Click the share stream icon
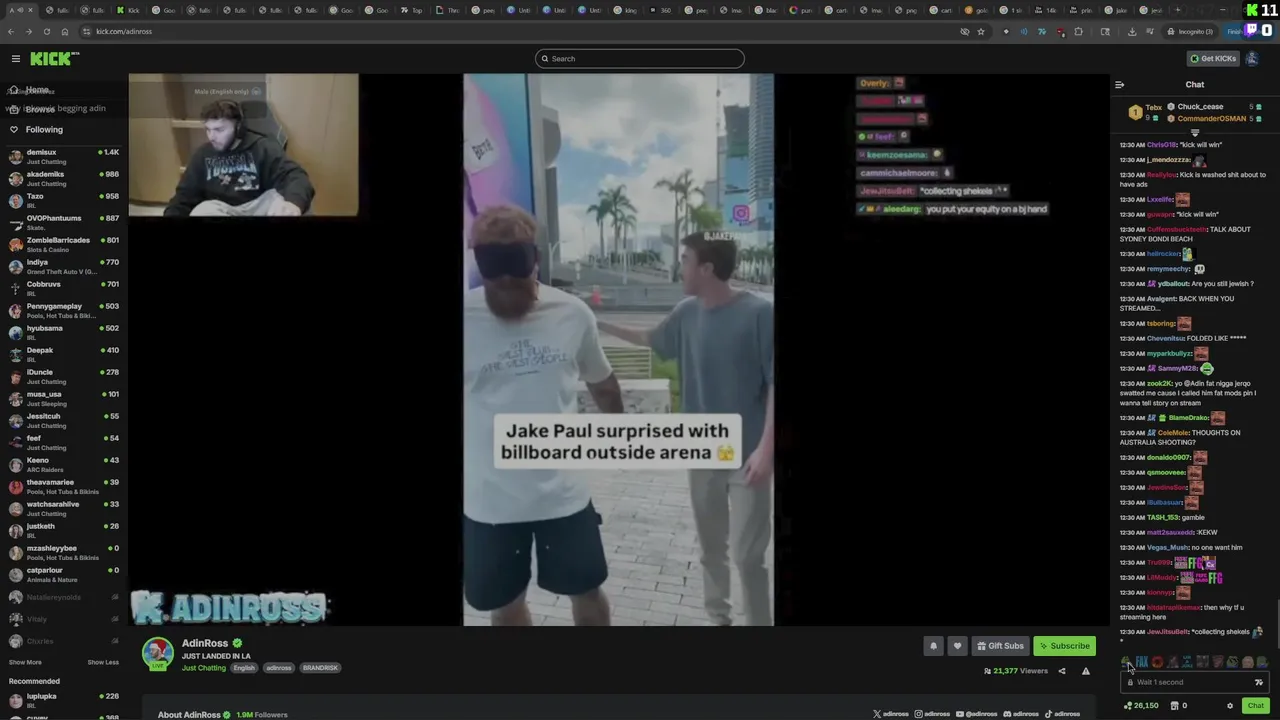 coord(1062,671)
